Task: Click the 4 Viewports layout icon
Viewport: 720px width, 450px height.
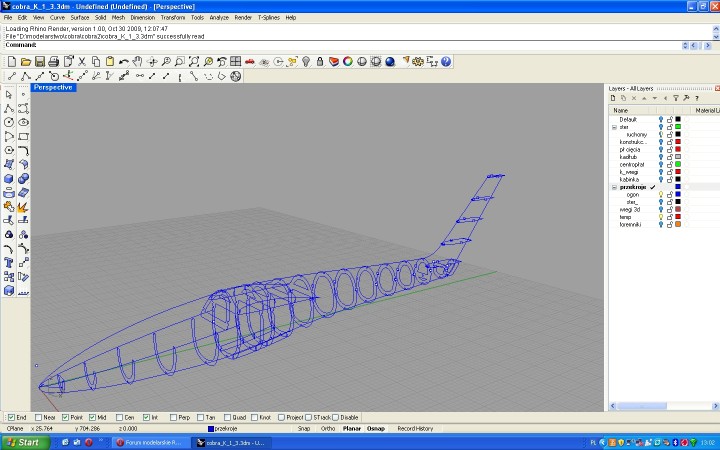Action: 236,62
